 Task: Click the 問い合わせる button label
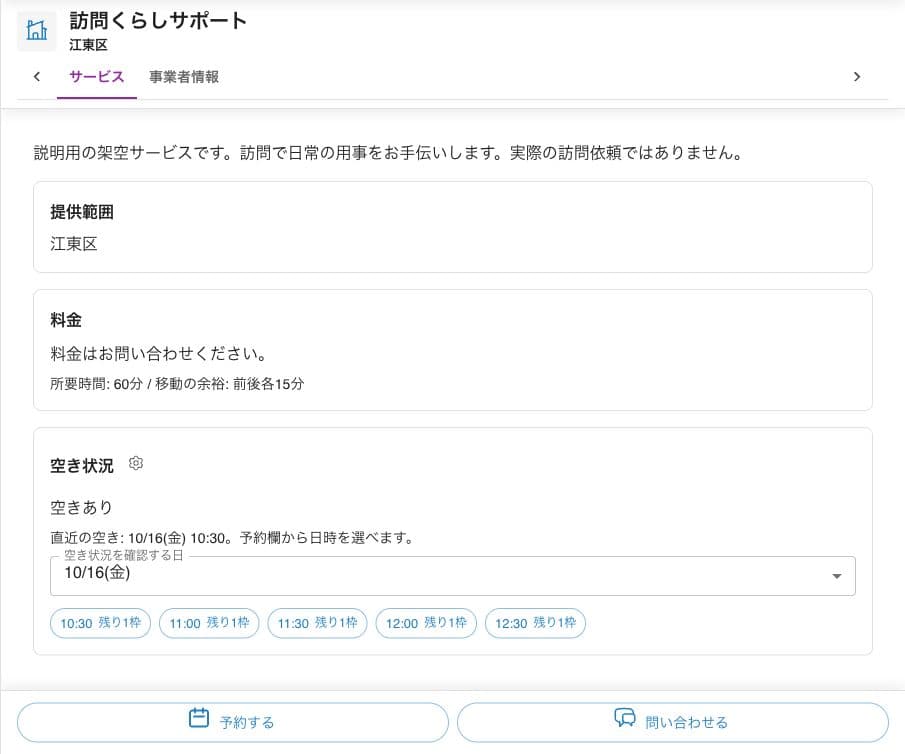coord(686,722)
